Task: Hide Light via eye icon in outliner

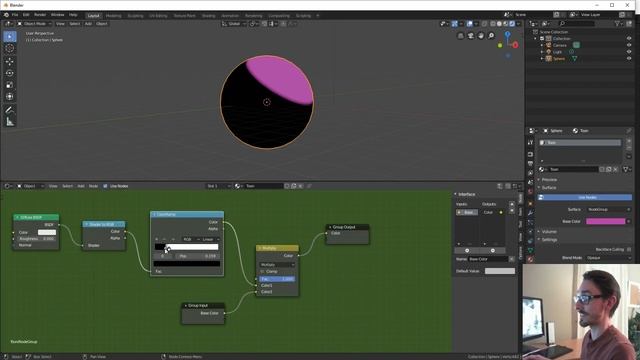Action: [629, 52]
